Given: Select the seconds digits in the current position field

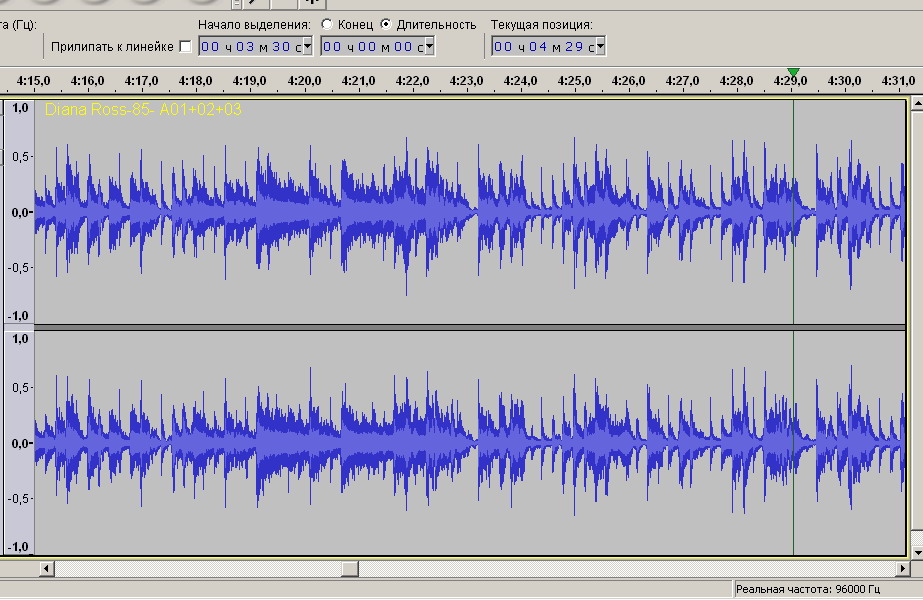Looking at the screenshot, I should (x=574, y=47).
